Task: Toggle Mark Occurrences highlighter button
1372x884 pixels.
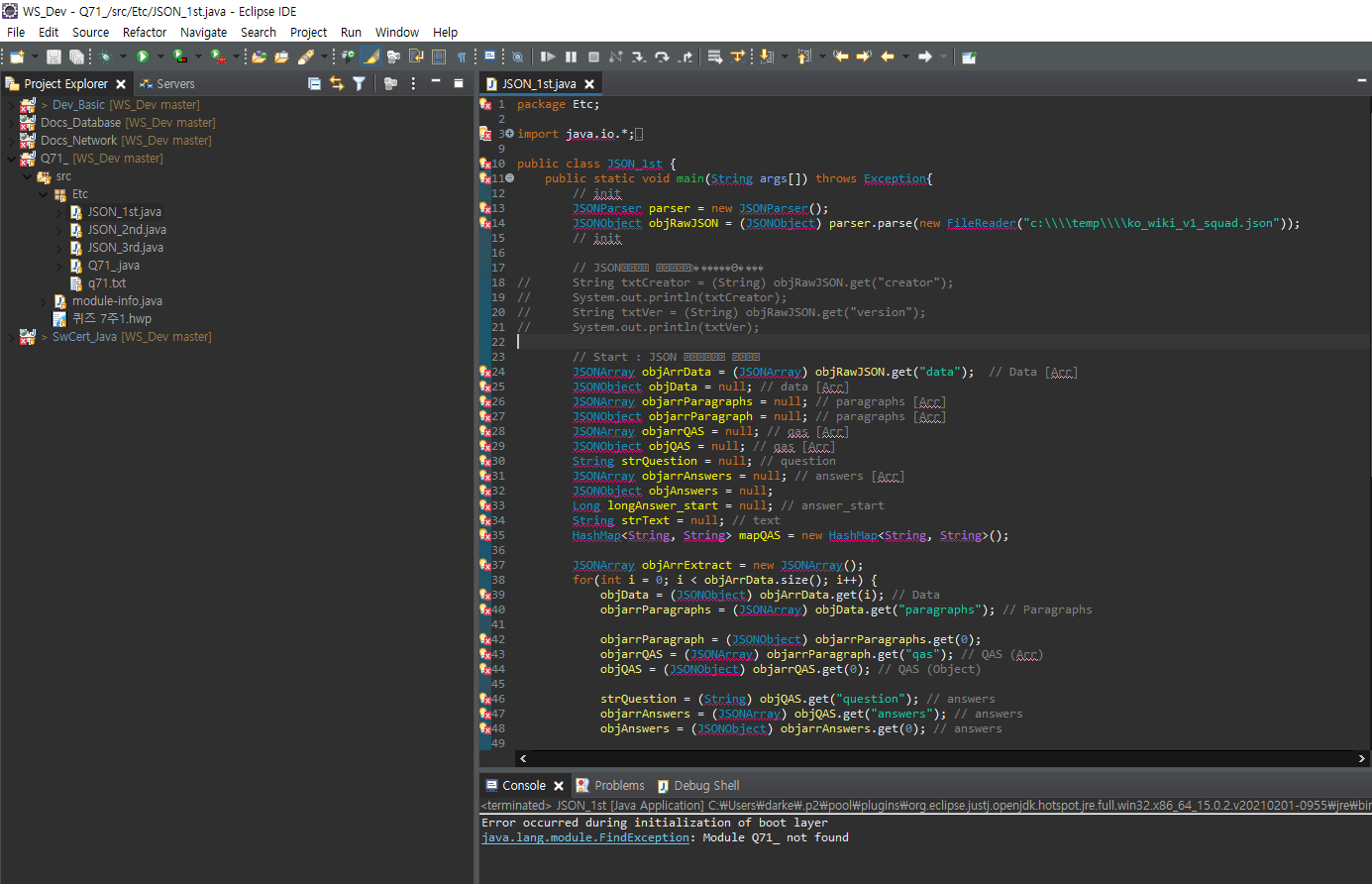Action: pyautogui.click(x=370, y=57)
